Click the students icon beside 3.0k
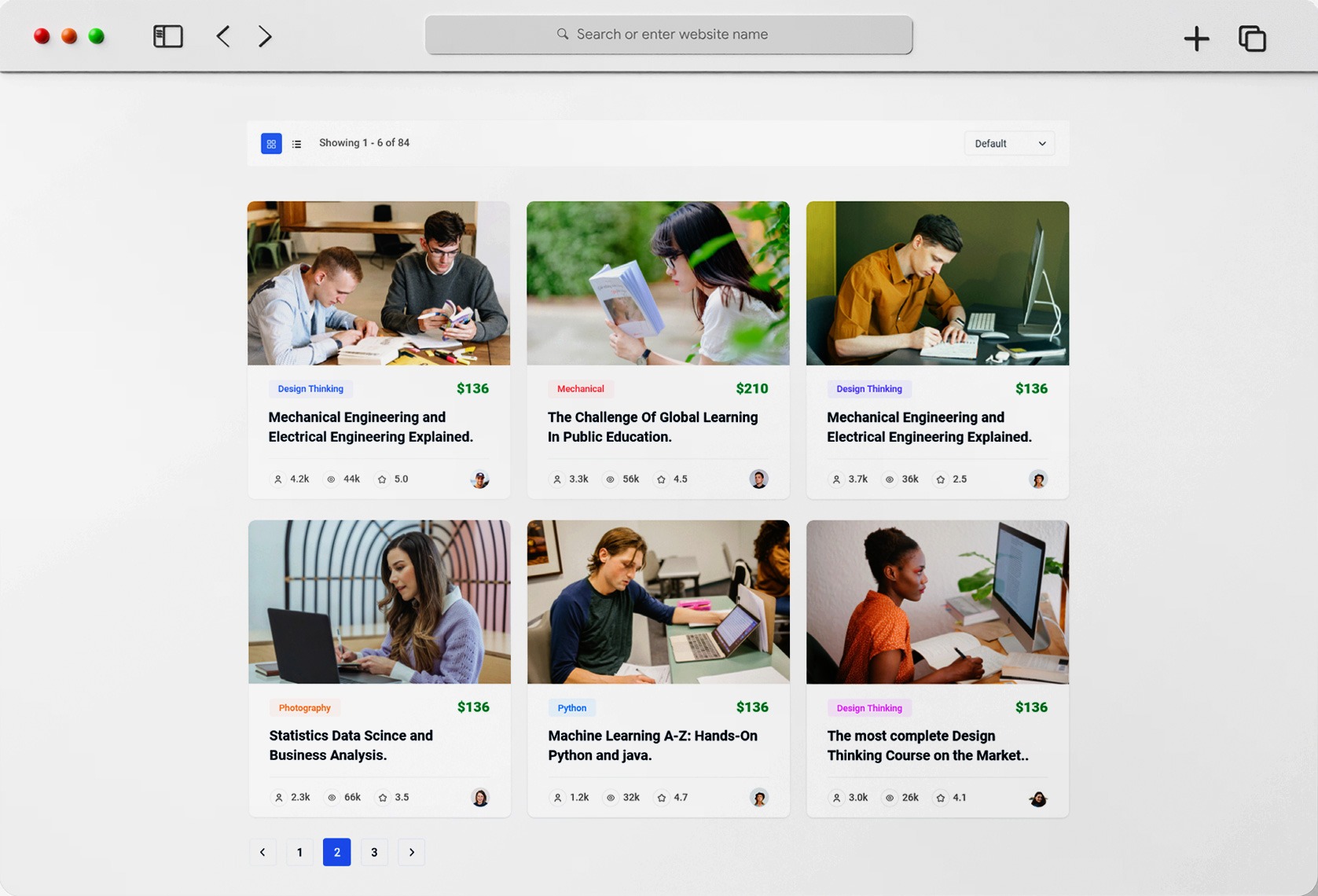Screen dimensions: 1318x896 click(837, 798)
